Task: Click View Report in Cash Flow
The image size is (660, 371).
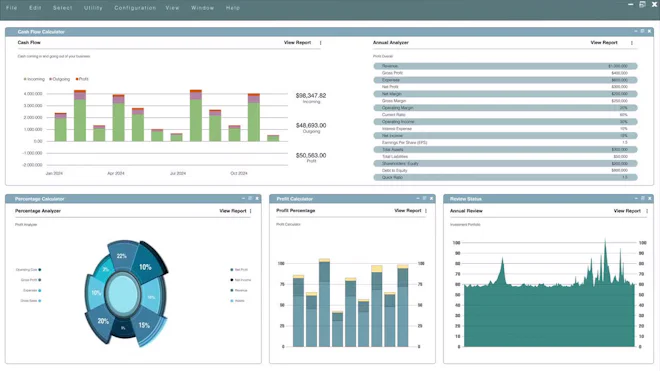Action: click(297, 43)
